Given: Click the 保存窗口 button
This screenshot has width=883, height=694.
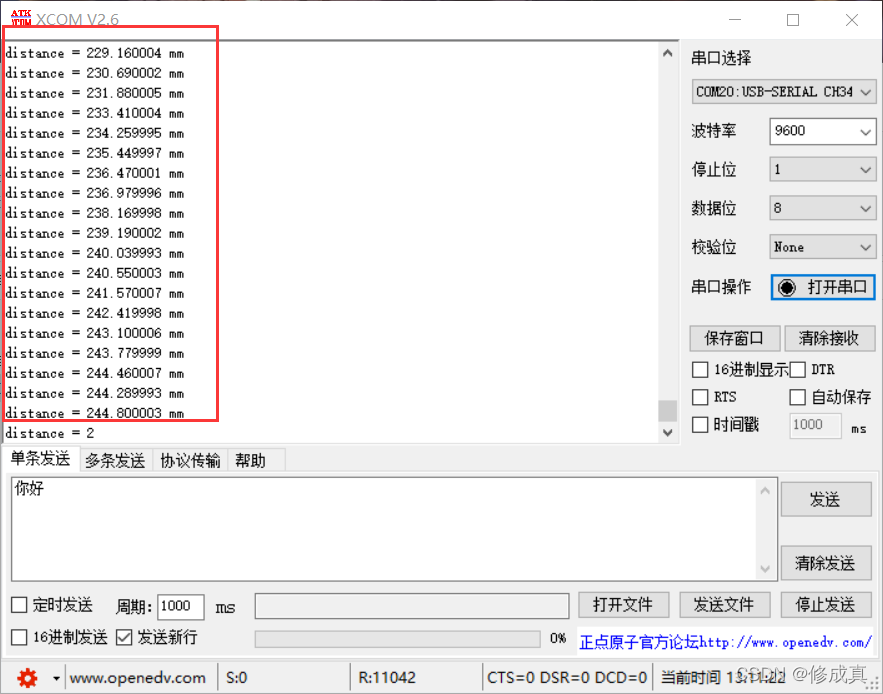Looking at the screenshot, I should tap(734, 339).
